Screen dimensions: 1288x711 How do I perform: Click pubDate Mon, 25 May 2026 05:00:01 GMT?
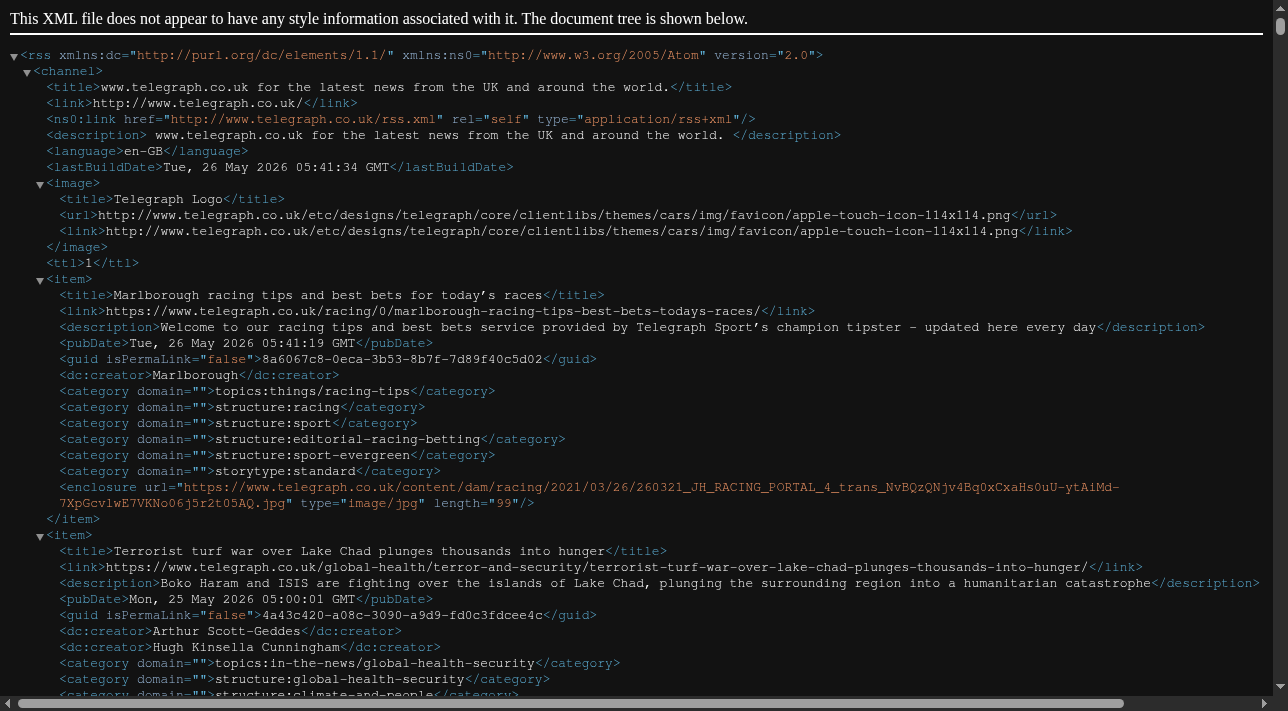click(242, 599)
